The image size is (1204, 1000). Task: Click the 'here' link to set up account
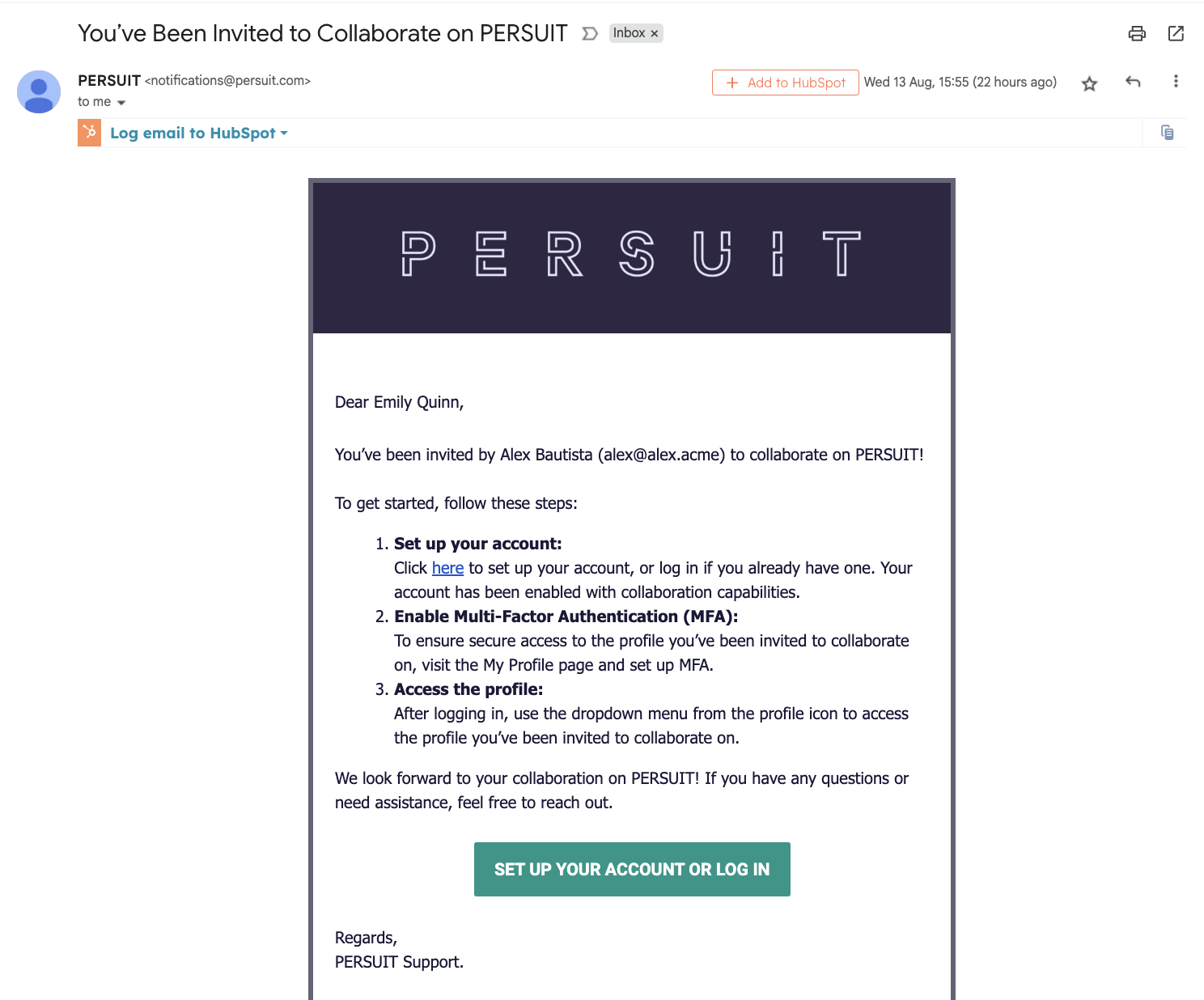point(447,568)
